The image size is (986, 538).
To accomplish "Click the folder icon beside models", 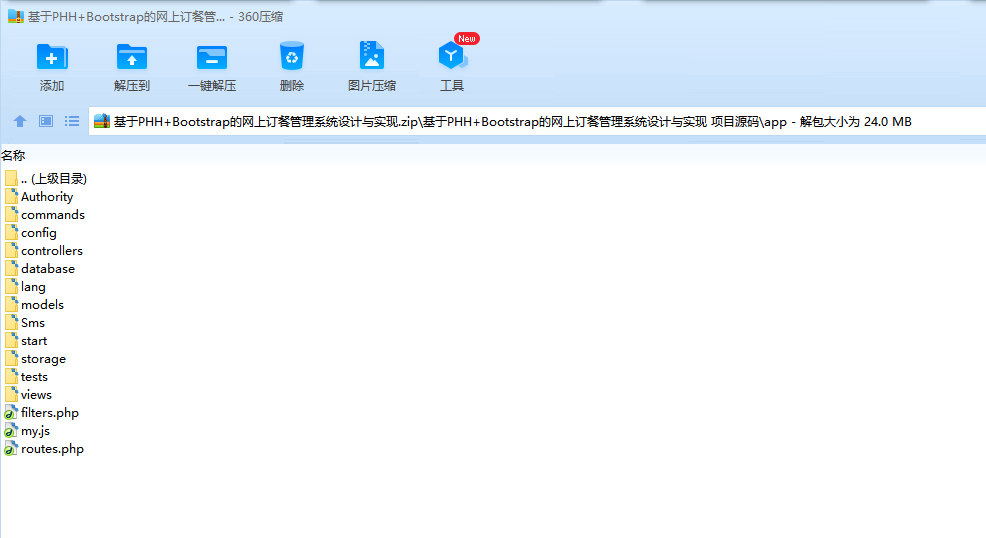I will 11,304.
